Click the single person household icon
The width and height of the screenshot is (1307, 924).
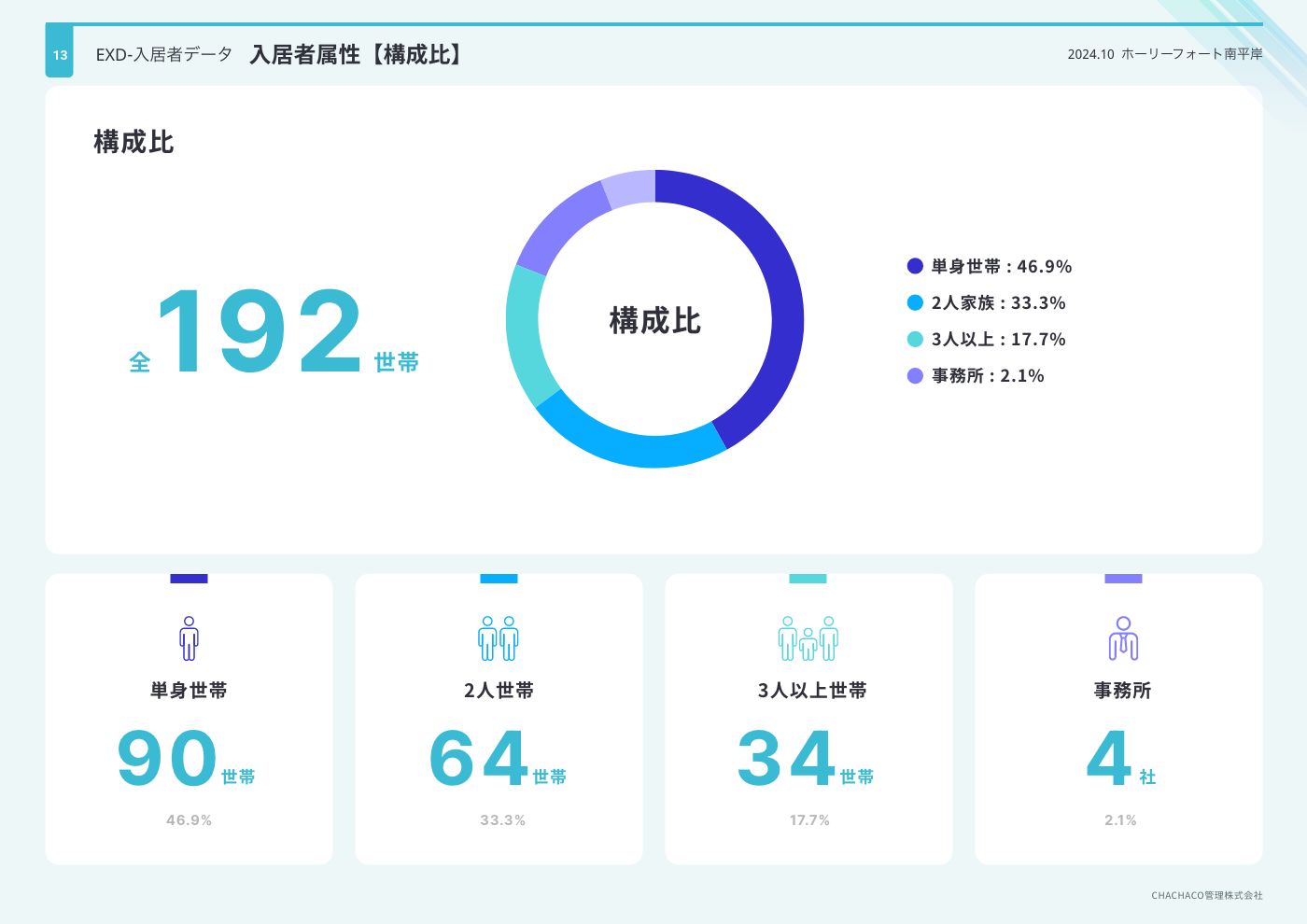tap(189, 638)
